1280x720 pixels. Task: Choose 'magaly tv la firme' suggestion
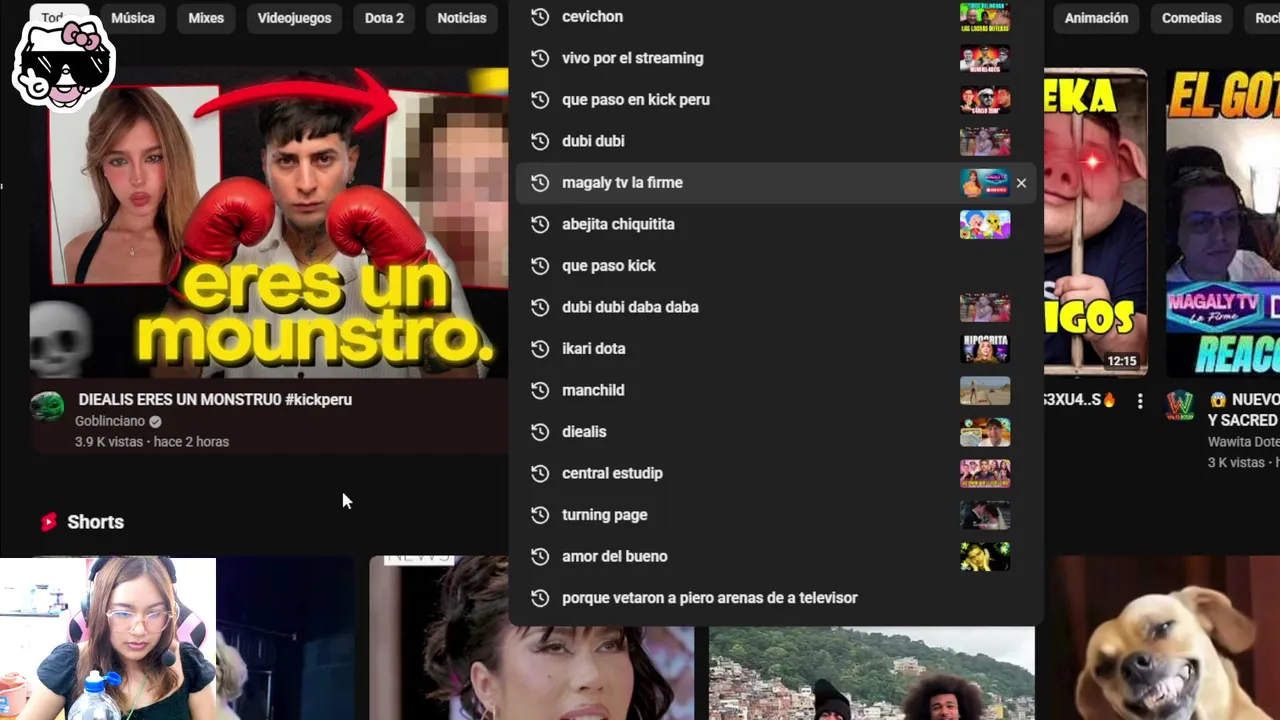[x=775, y=183]
